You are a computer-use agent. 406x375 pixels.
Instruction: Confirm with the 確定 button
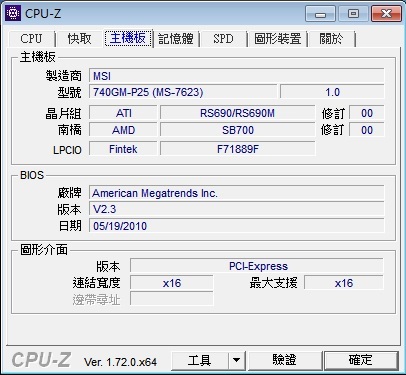pos(361,360)
